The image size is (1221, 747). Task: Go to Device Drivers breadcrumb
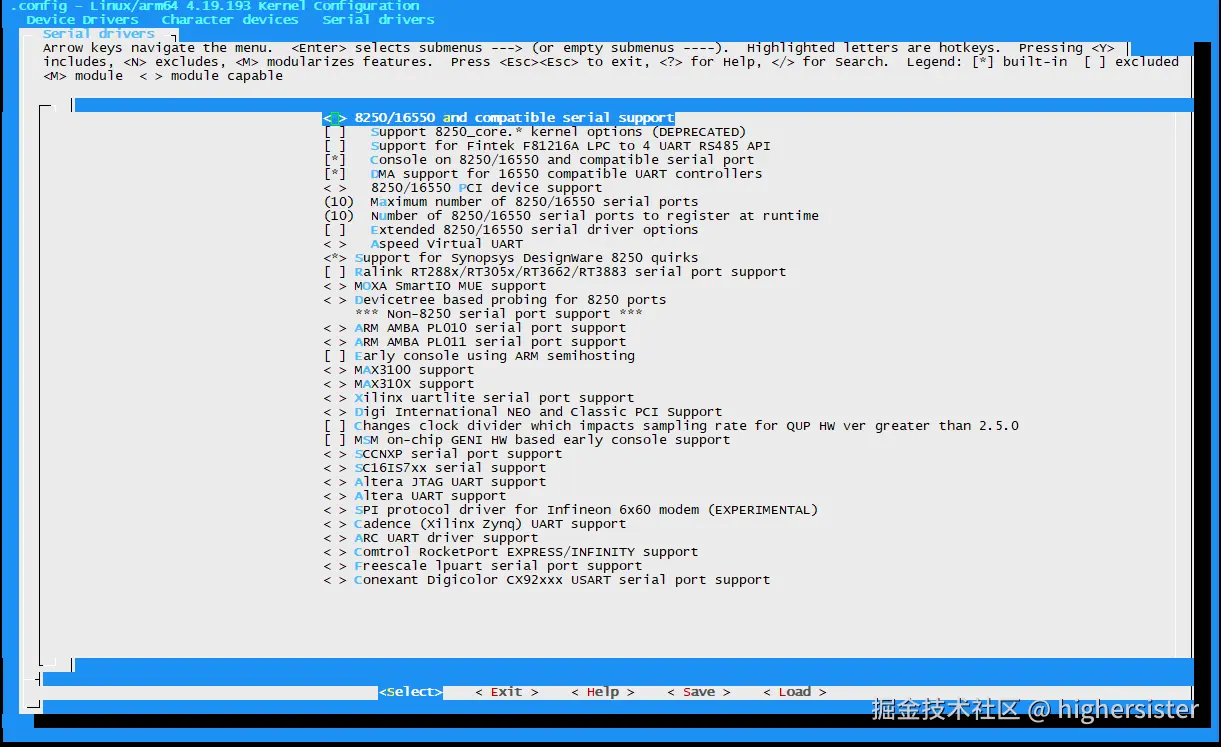(82, 19)
